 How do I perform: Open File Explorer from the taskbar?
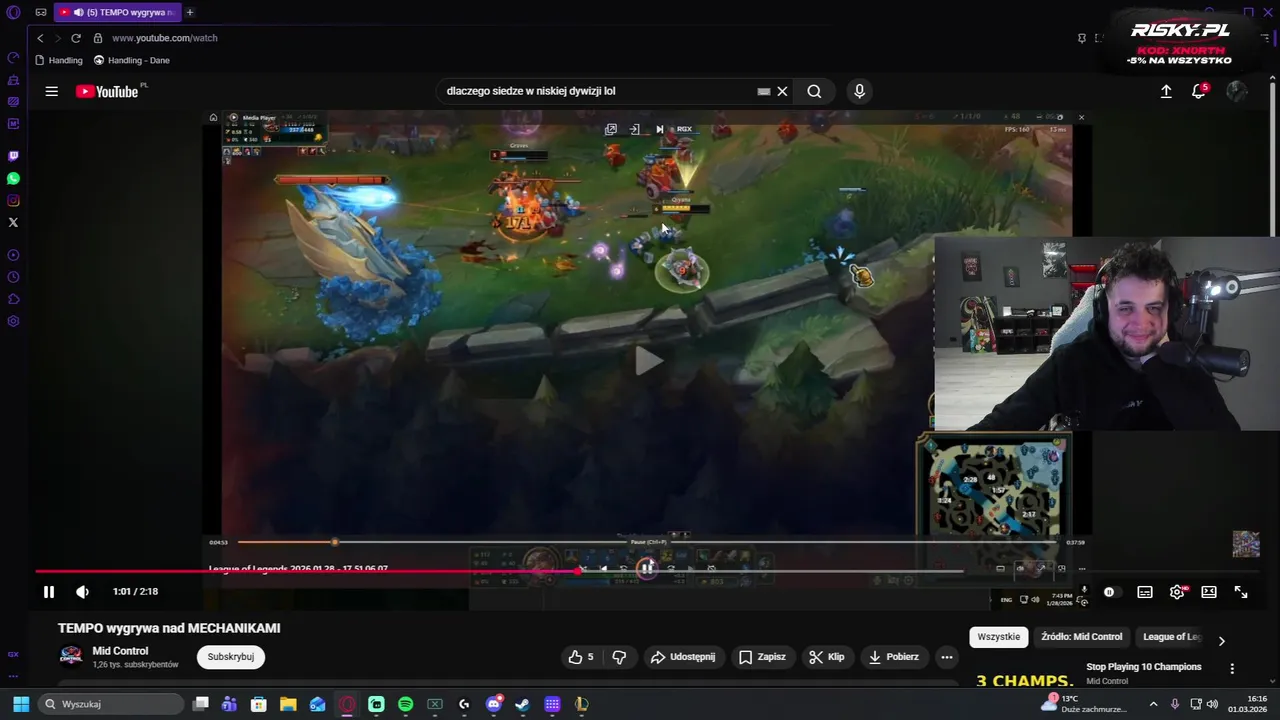(x=288, y=704)
